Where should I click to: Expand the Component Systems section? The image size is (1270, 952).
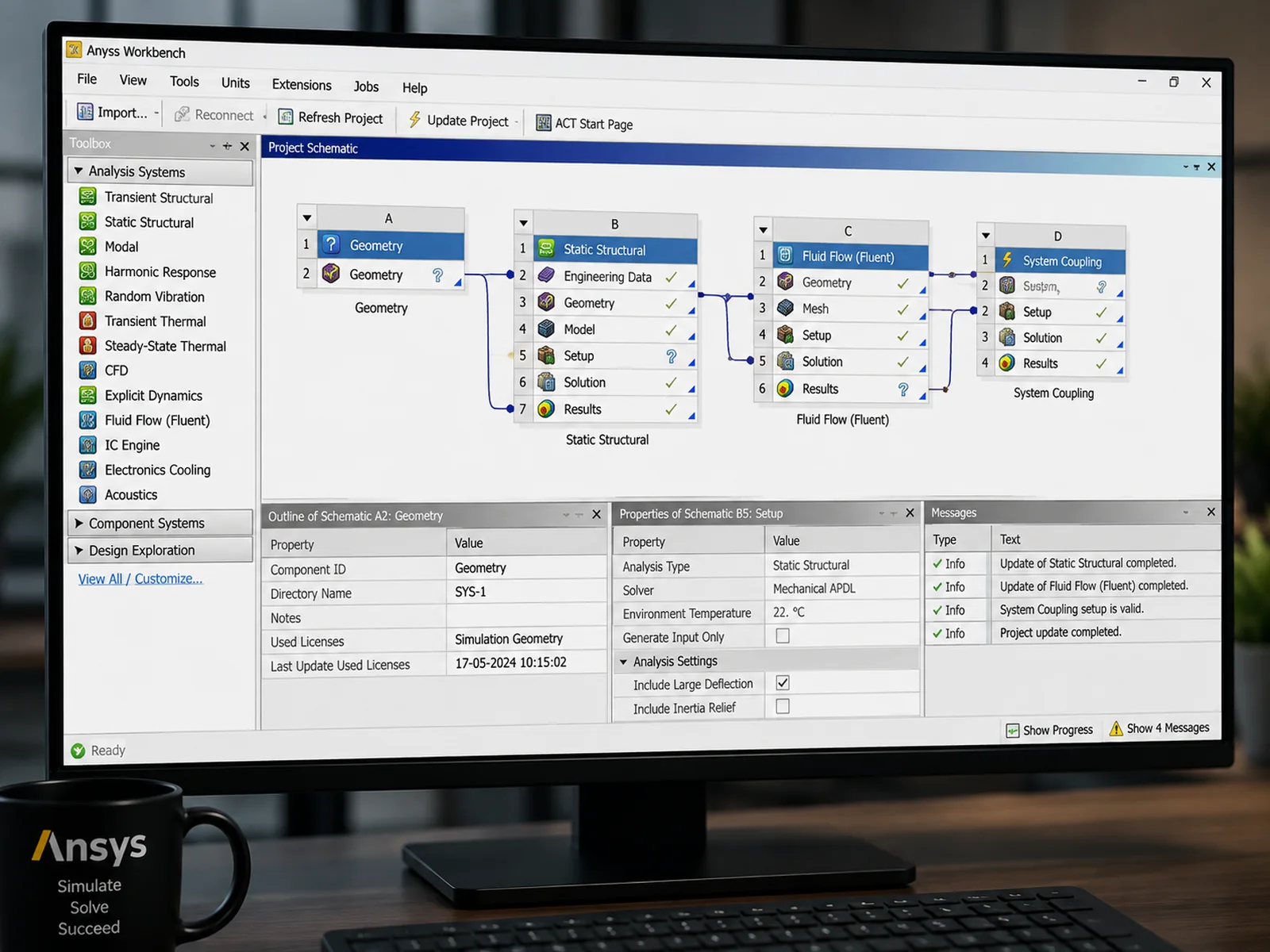[x=79, y=523]
